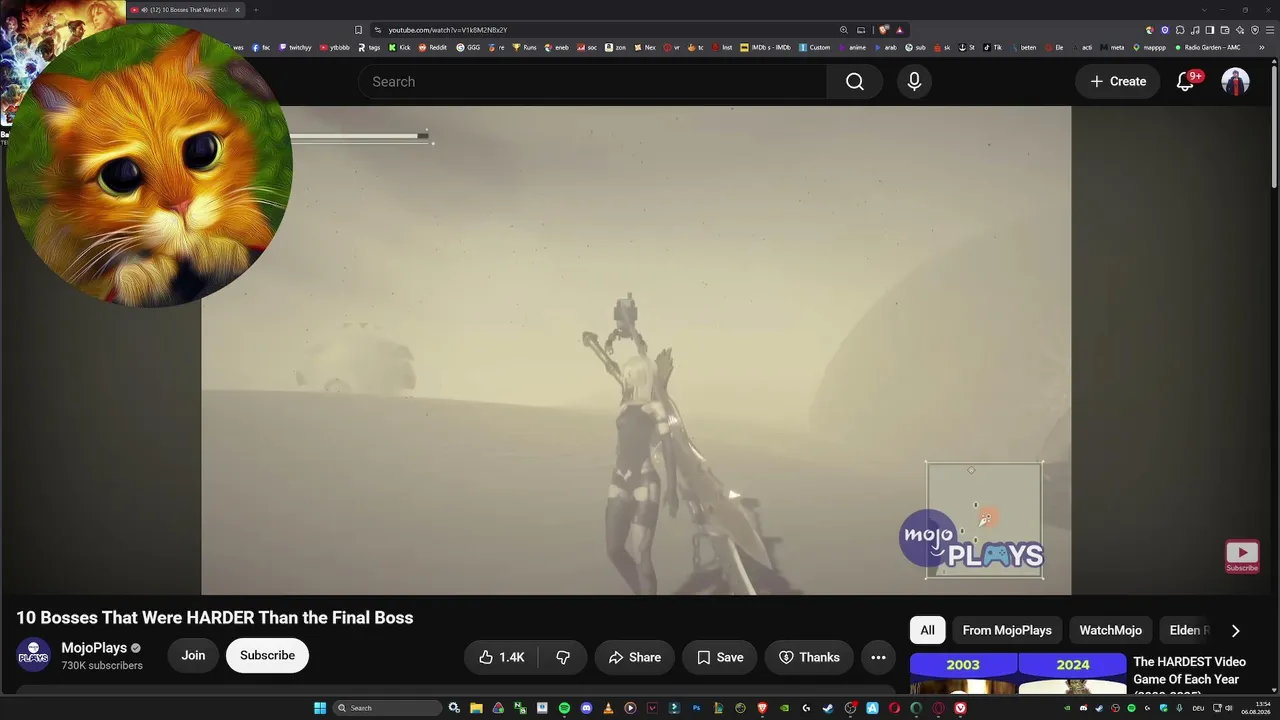Bookmark this page with the bookmark icon
1280x720 pixels.
tap(358, 30)
